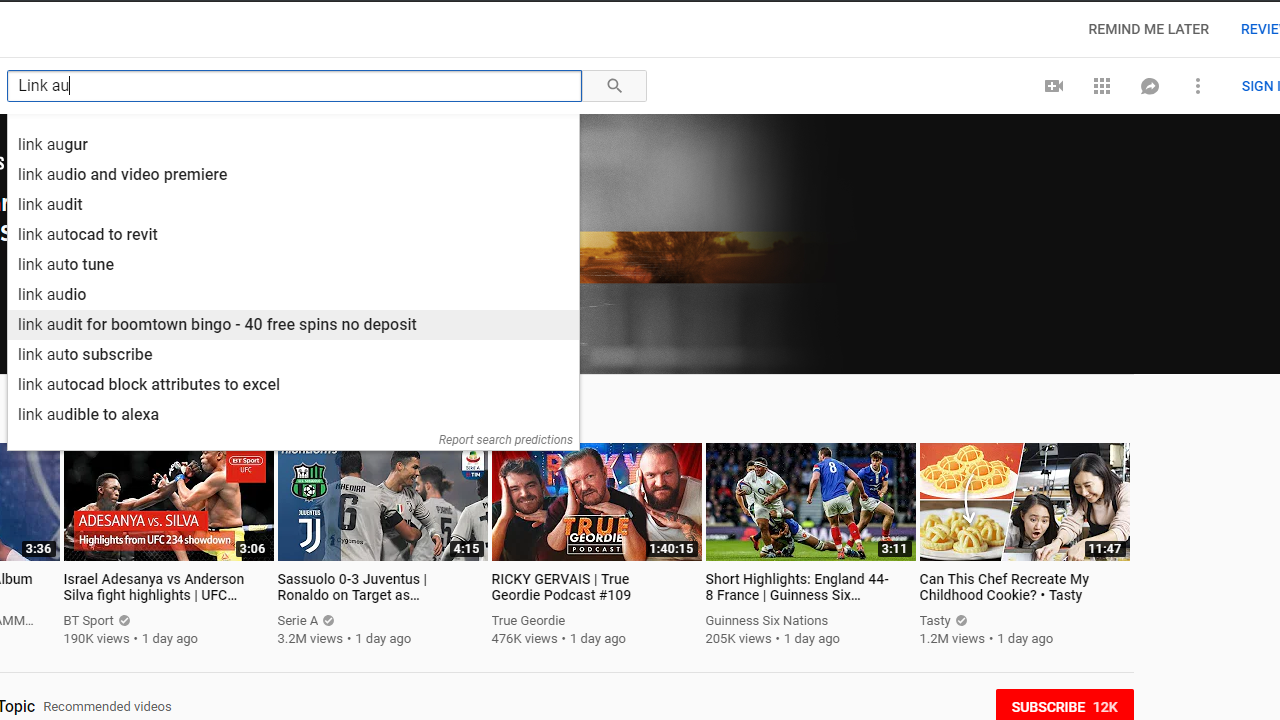
Task: Open 'Sassuolo 0-3 Juventus' video title
Action: (352, 587)
